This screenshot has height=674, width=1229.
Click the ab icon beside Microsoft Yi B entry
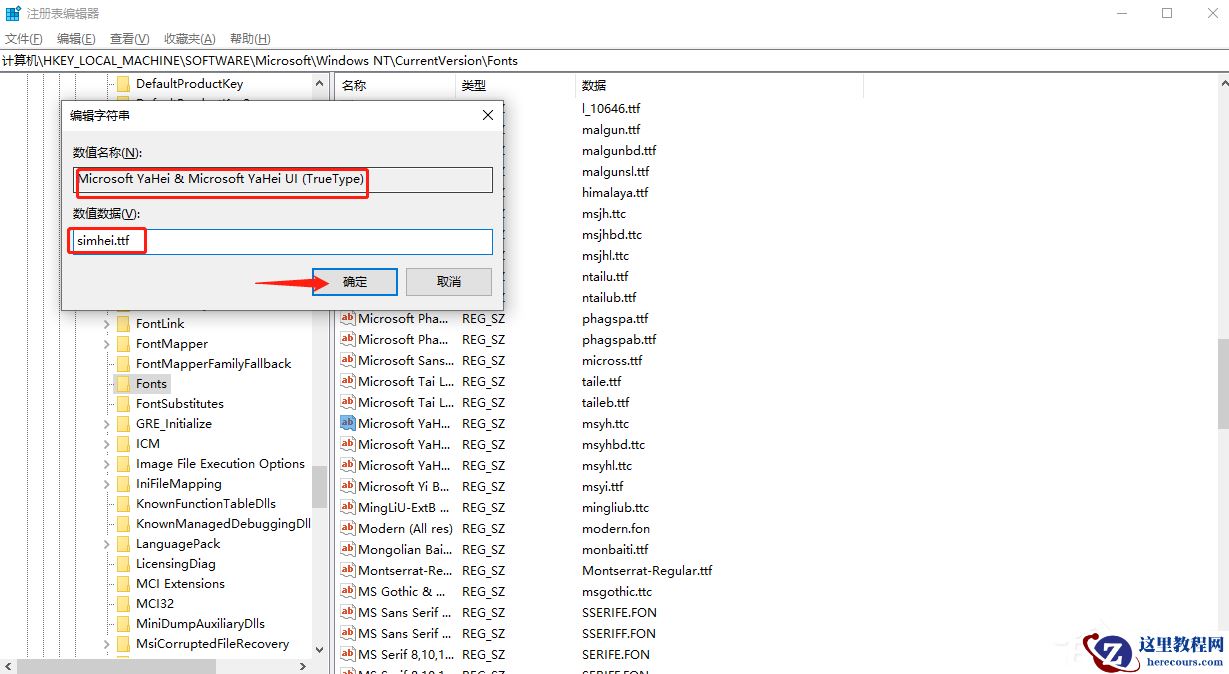coord(347,486)
